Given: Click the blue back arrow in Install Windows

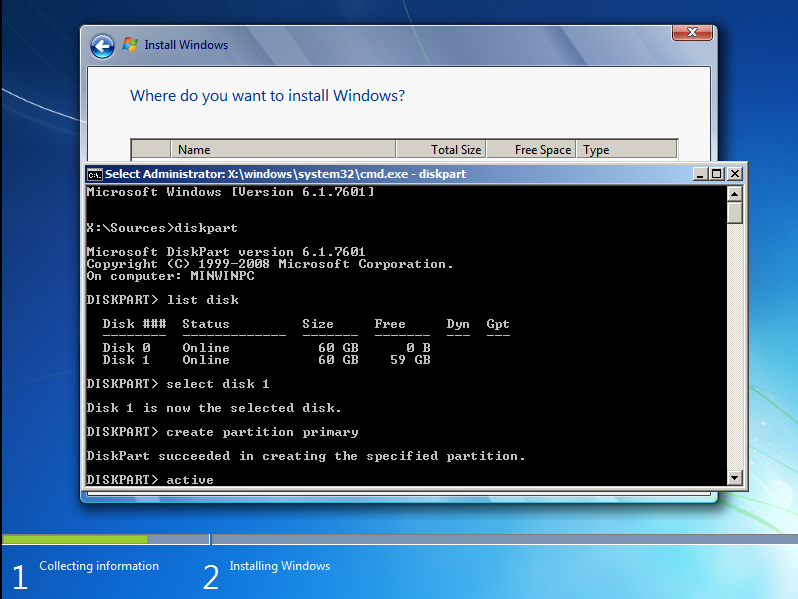Looking at the screenshot, I should (102, 45).
